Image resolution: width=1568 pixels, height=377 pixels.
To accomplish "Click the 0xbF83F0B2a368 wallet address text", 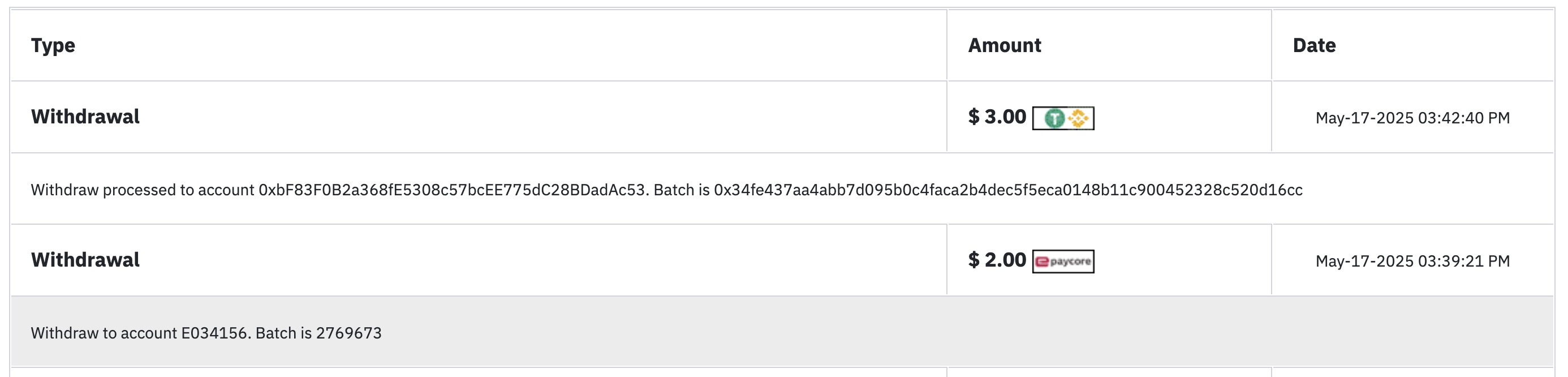I will coord(451,190).
